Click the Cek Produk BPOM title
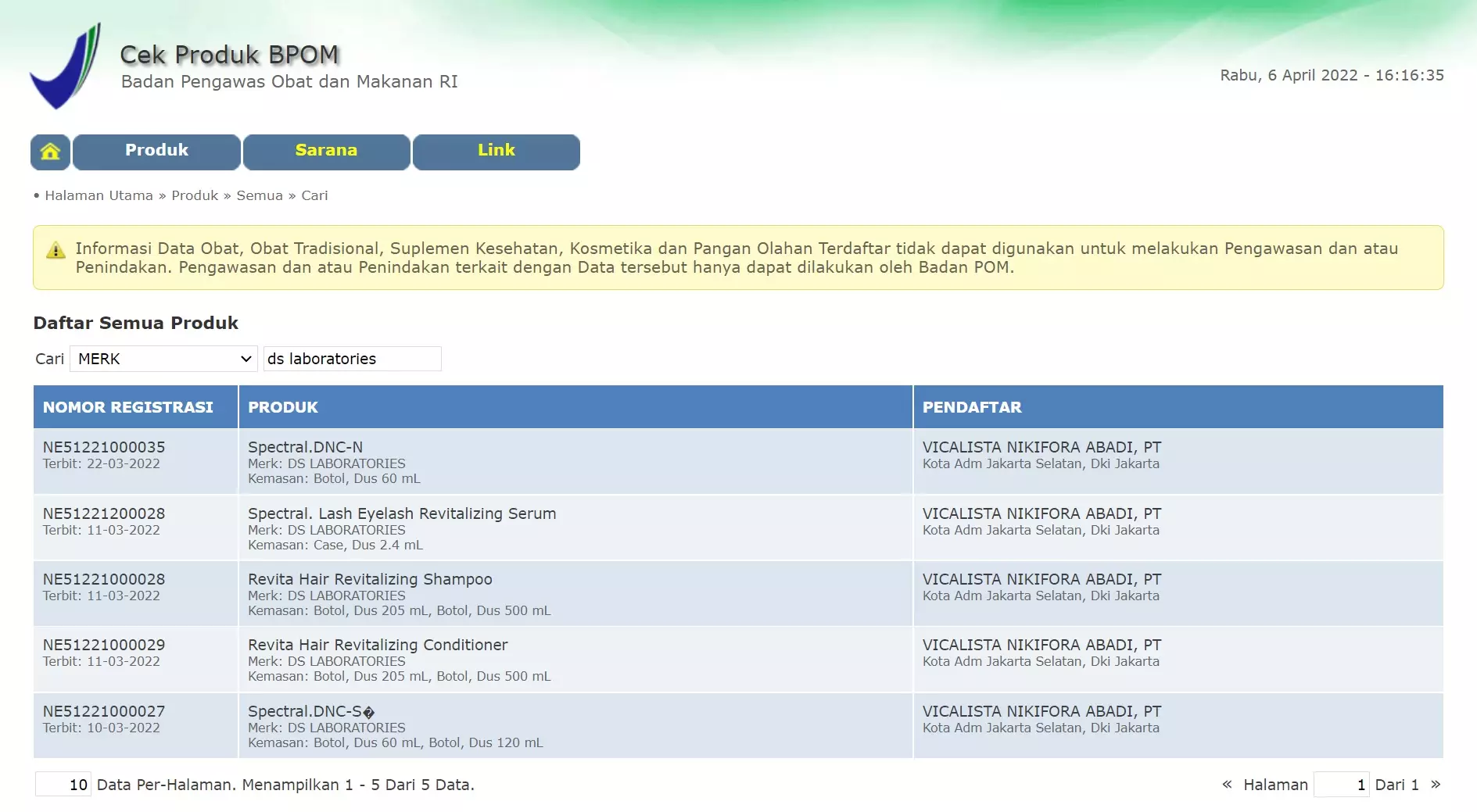The image size is (1477, 812). [229, 55]
